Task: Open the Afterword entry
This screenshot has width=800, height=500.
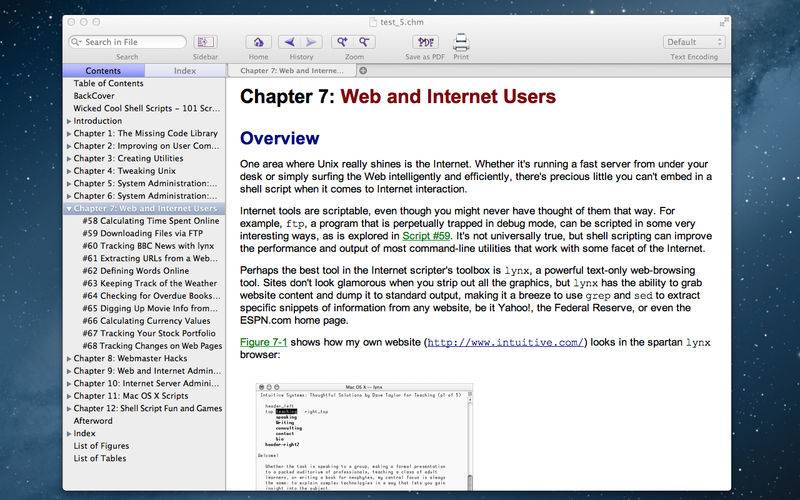Action: (93, 421)
